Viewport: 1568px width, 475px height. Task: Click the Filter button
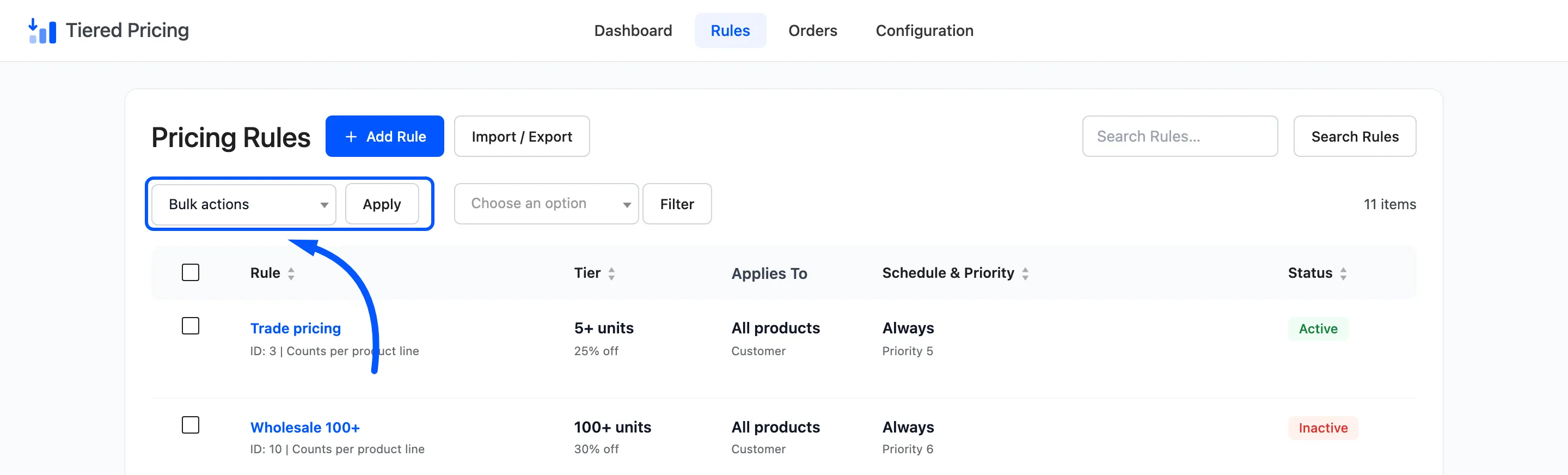click(677, 204)
